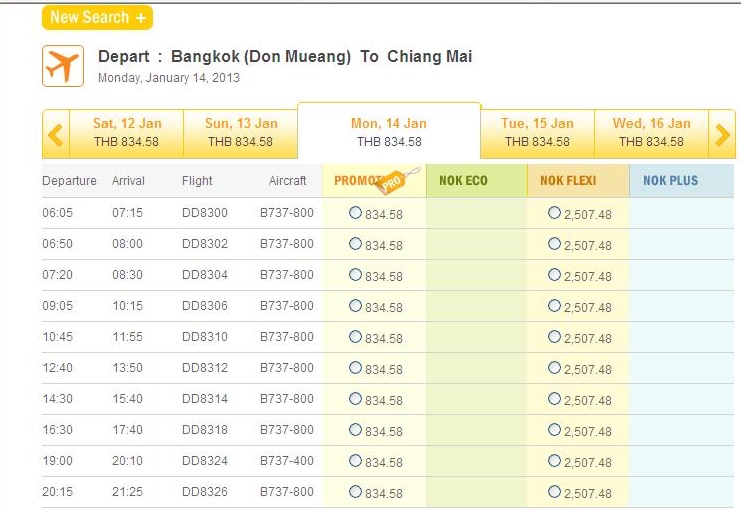
Task: Choose Nok Flexi fare for flight DD8318
Action: [x=554, y=430]
